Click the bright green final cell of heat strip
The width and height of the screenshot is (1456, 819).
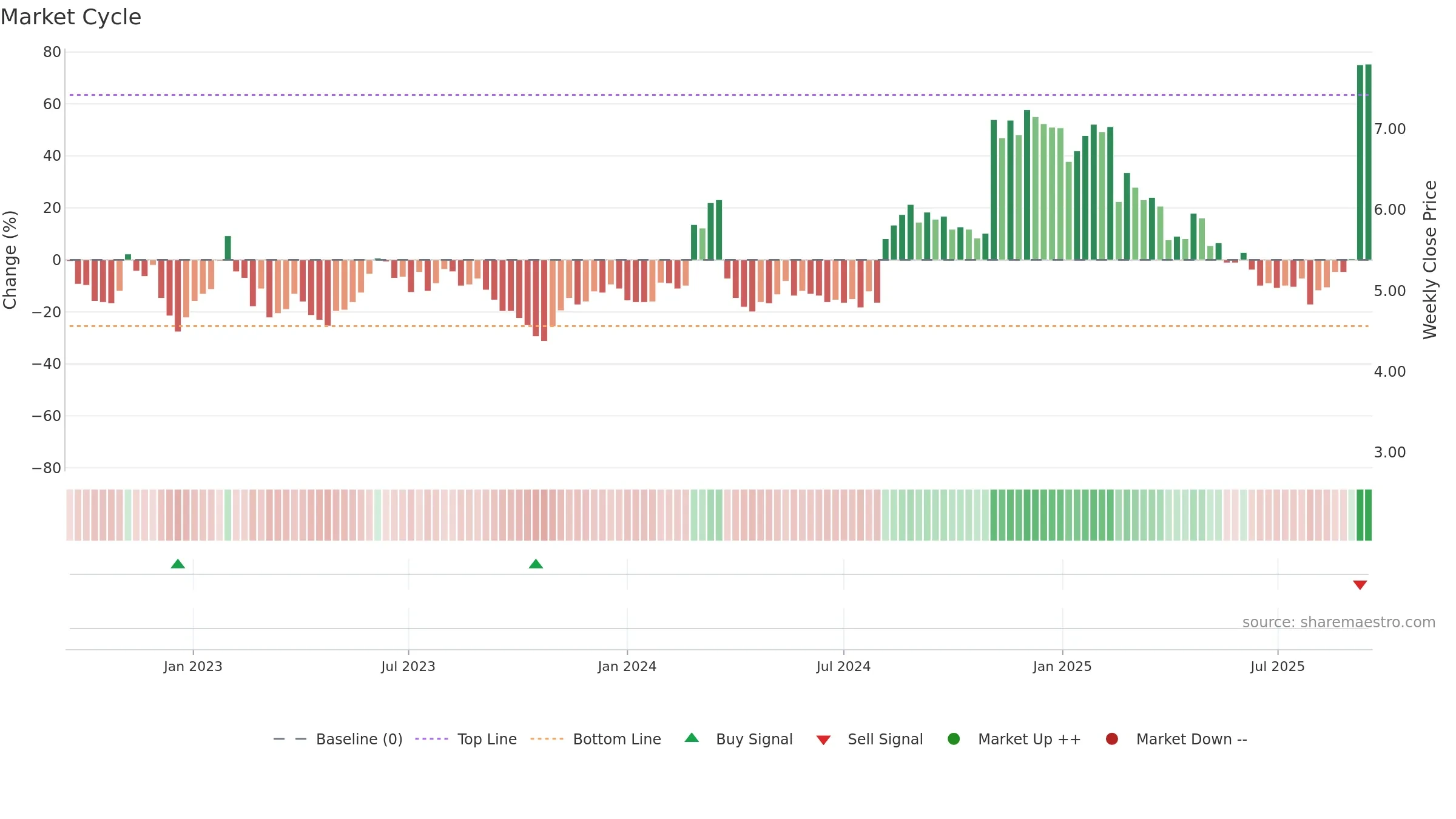tap(1368, 514)
